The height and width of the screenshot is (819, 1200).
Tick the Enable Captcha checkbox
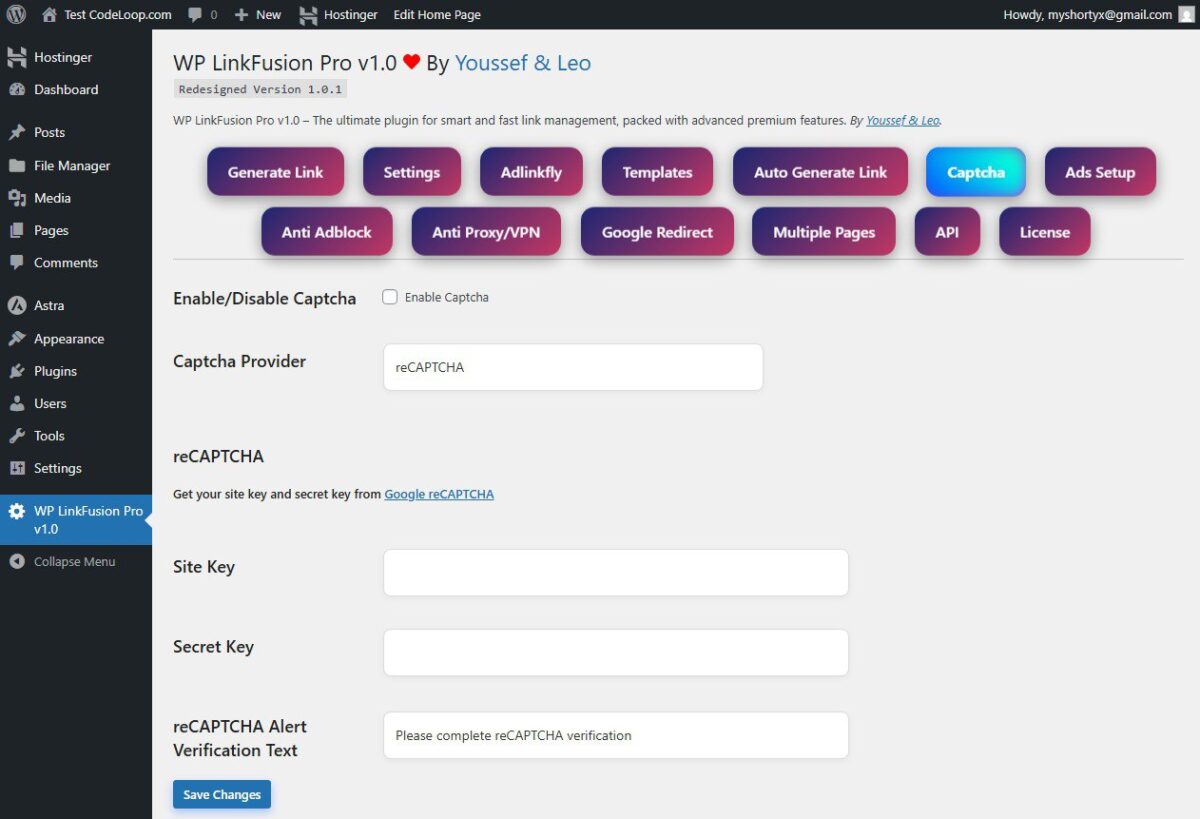coord(390,297)
